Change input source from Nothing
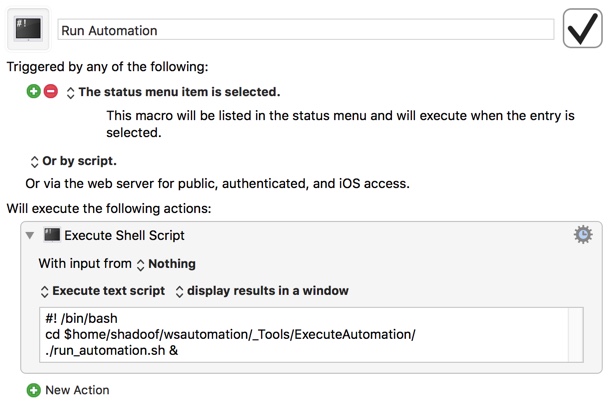This screenshot has width=614, height=410. pos(166,264)
